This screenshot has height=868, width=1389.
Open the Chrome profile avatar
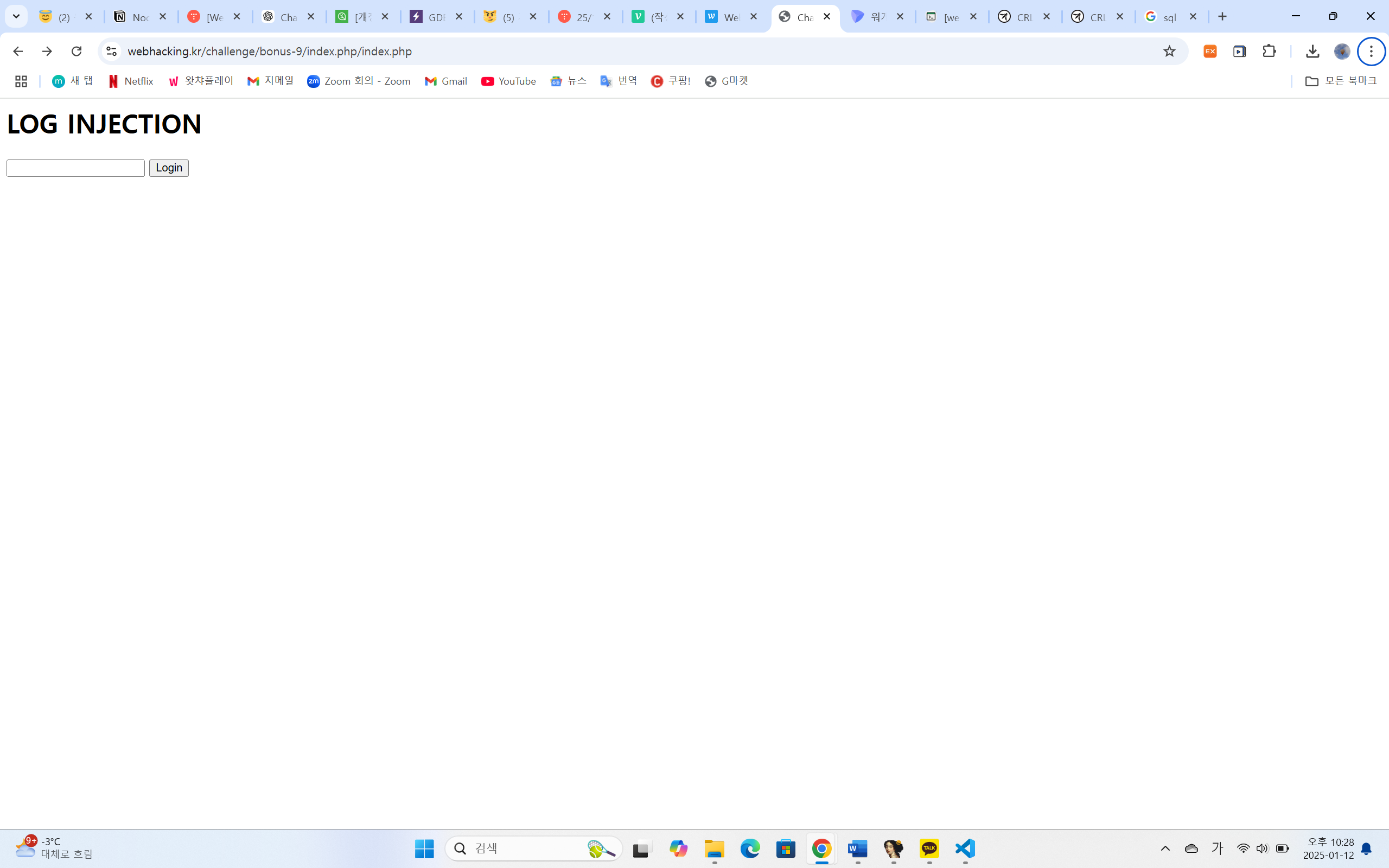point(1342,51)
